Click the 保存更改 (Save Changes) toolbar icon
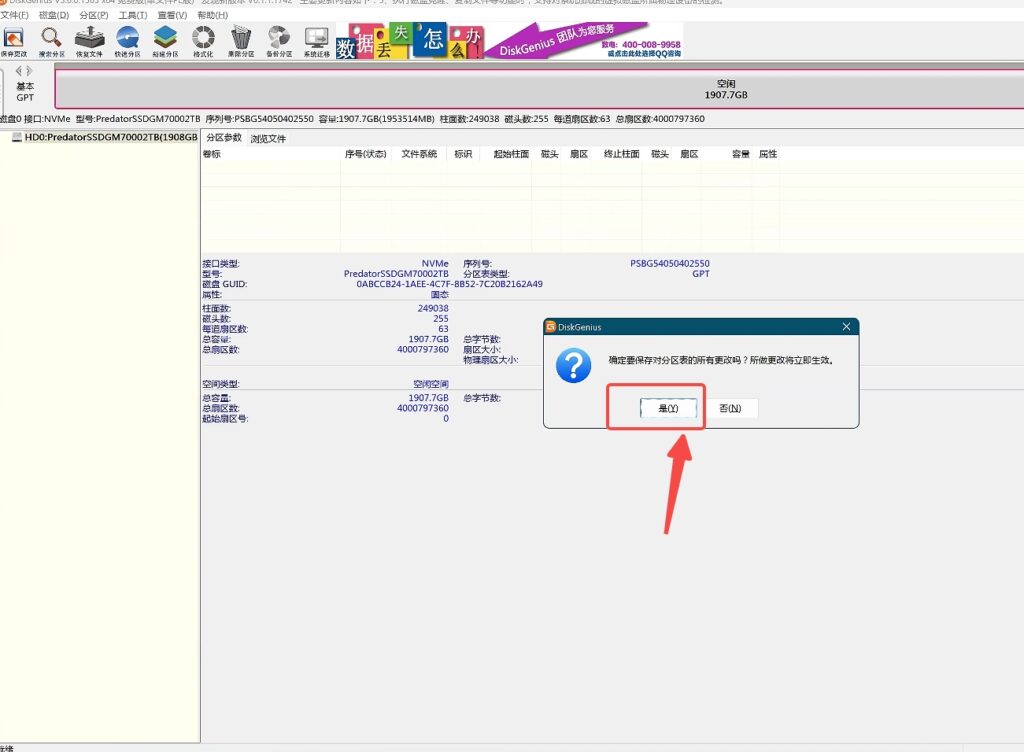Screen dimensions: 1024x752 click(x=13, y=41)
